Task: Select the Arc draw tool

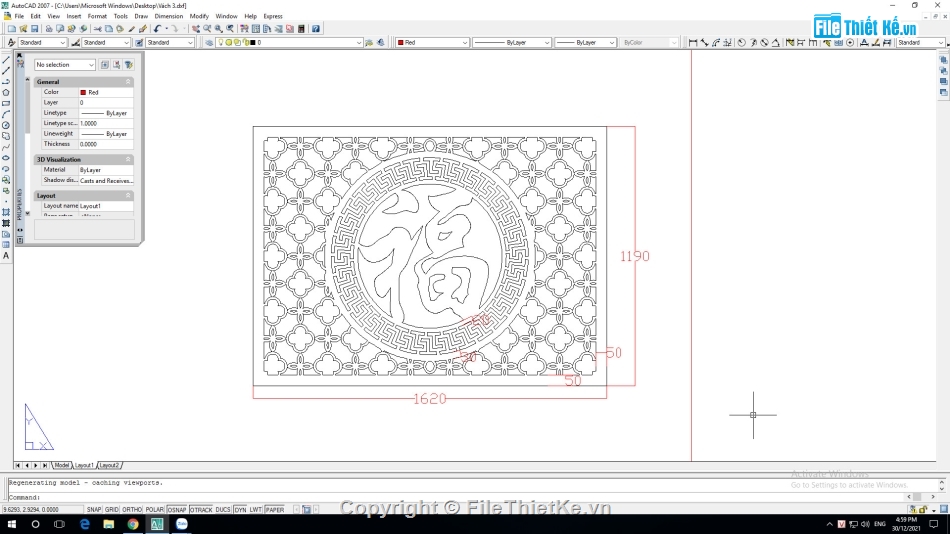Action: (6, 115)
